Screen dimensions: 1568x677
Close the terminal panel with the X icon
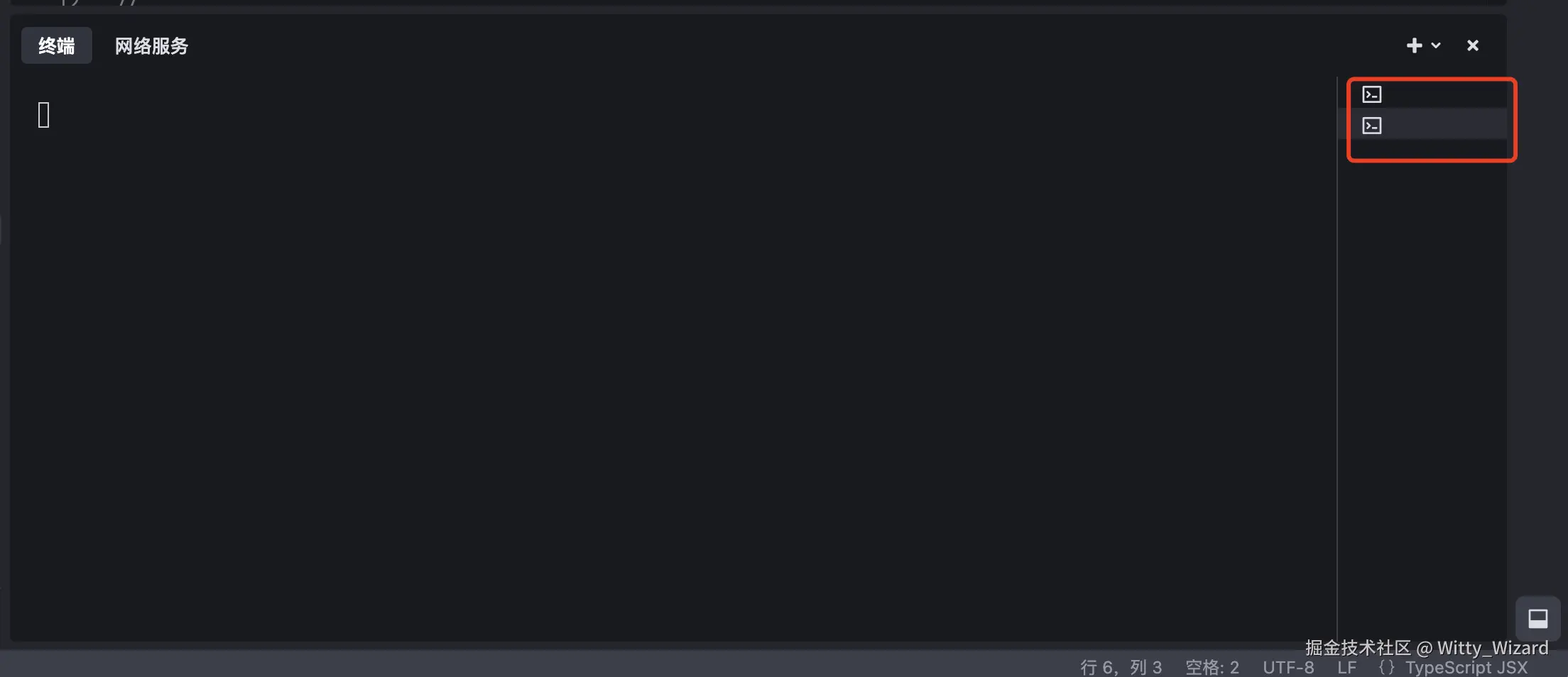[x=1473, y=45]
